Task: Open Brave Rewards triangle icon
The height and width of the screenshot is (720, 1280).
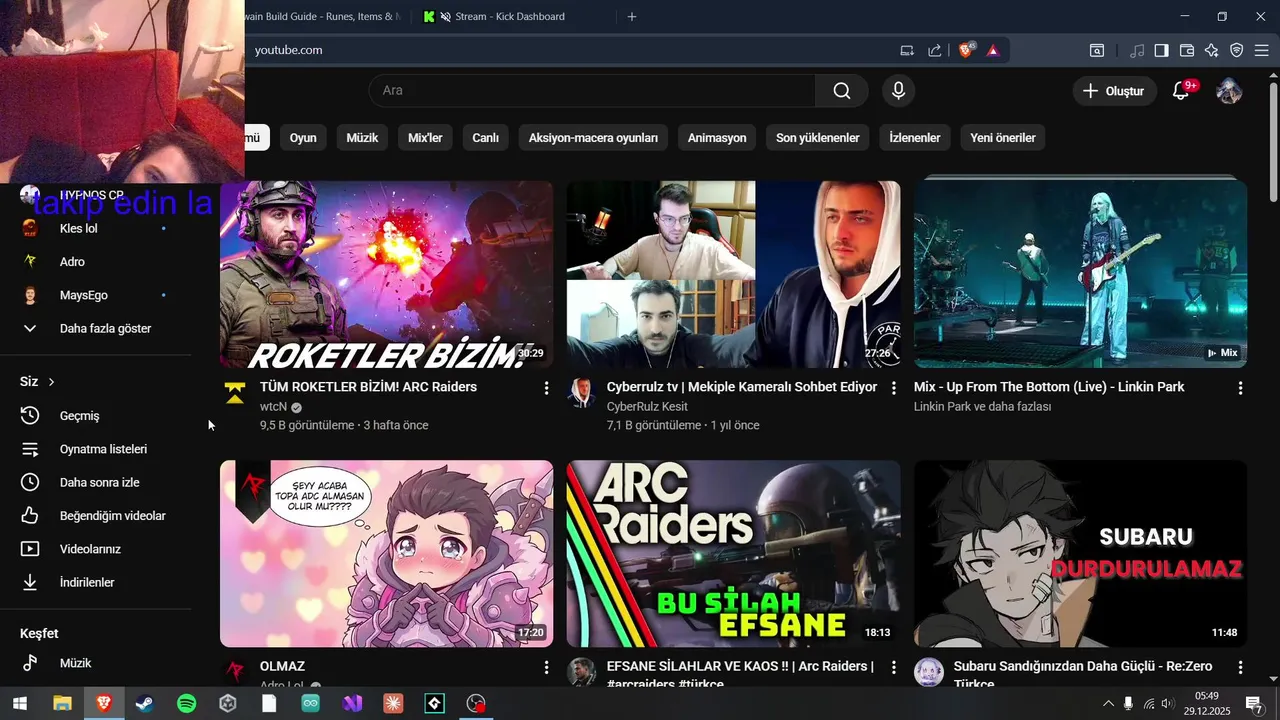Action: tap(993, 50)
